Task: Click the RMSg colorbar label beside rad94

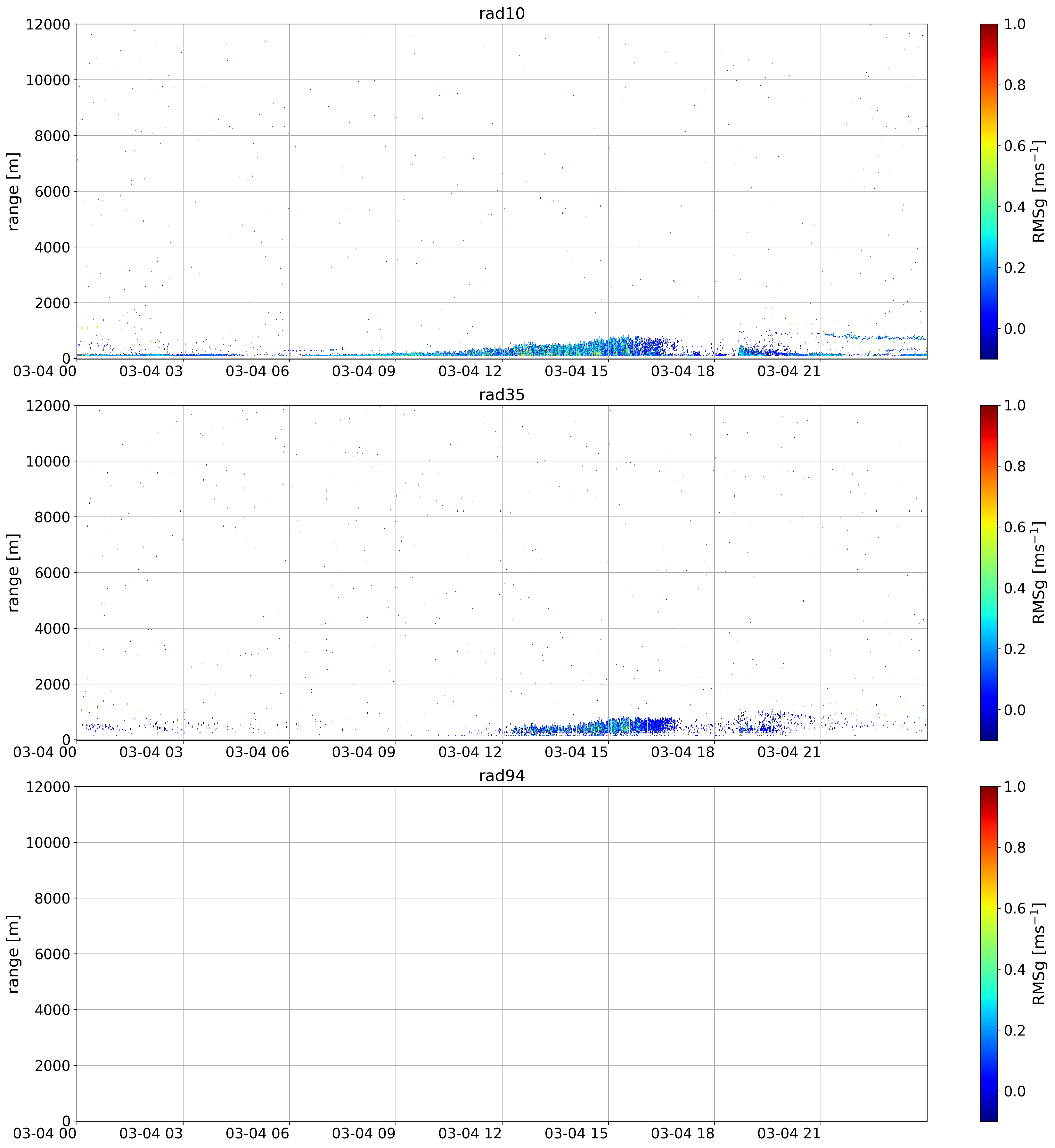Action: click(1038, 954)
